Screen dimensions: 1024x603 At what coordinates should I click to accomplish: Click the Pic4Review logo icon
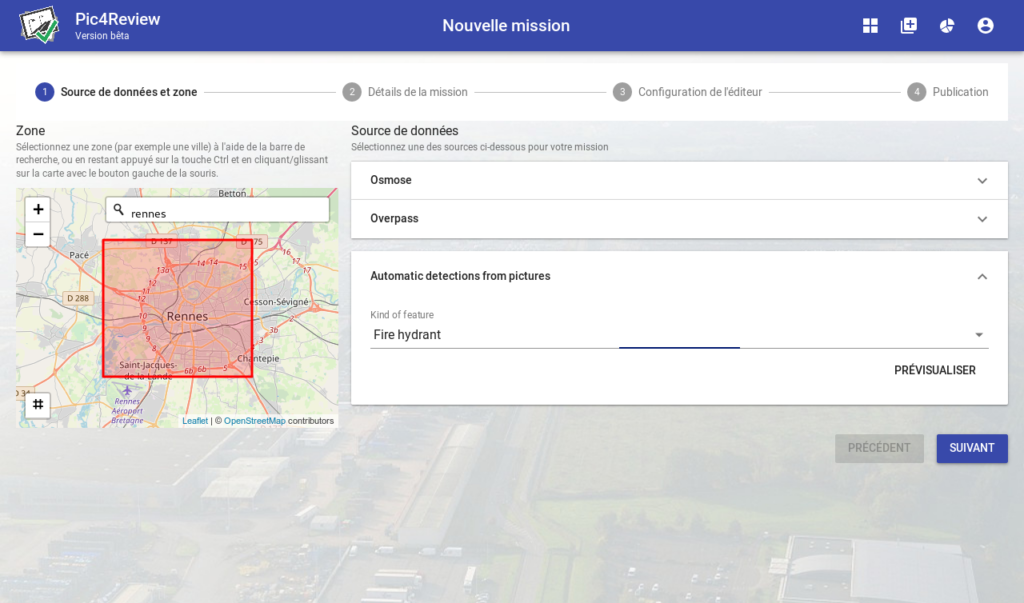coord(40,26)
